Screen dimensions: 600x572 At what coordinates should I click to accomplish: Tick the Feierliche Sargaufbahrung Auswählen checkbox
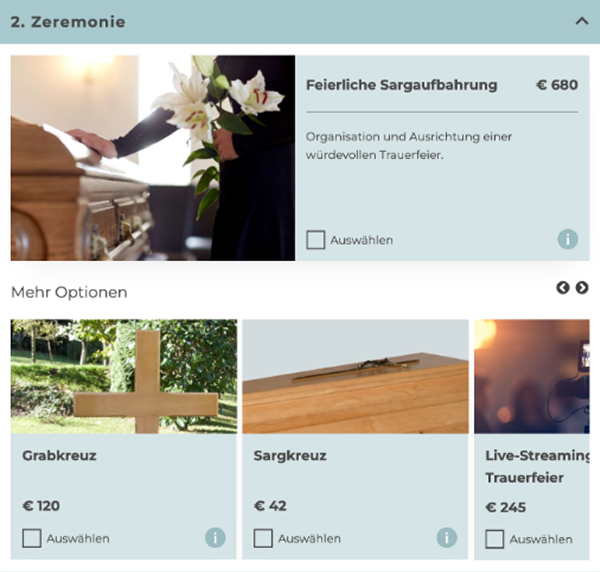click(316, 240)
